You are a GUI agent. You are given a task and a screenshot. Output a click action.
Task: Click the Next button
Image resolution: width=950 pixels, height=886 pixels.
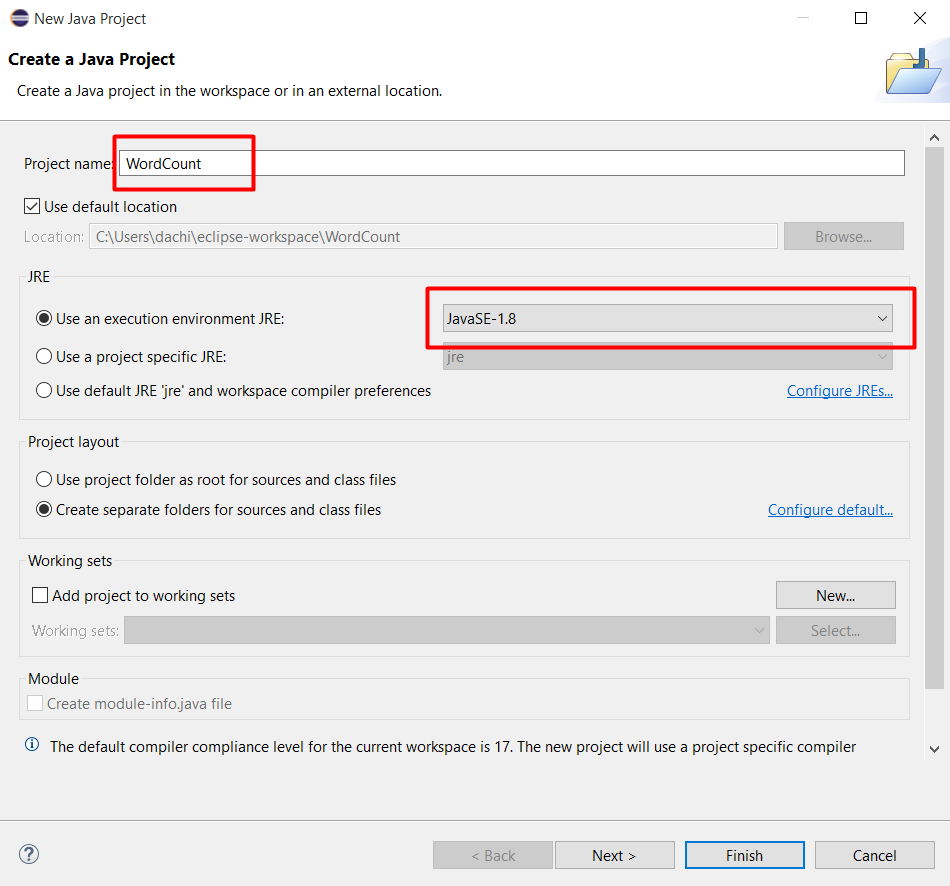click(x=614, y=855)
